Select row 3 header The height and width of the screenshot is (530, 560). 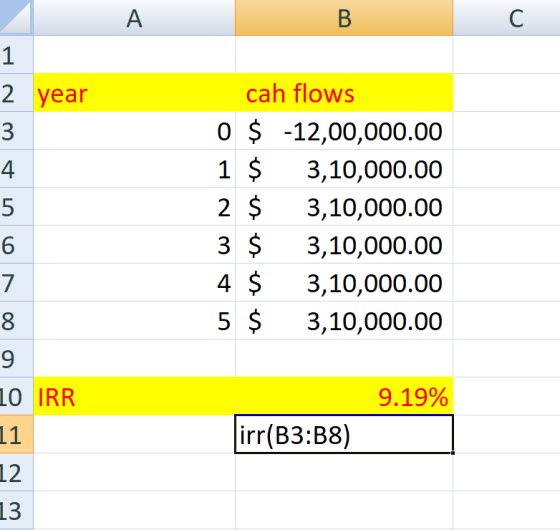(x=16, y=131)
